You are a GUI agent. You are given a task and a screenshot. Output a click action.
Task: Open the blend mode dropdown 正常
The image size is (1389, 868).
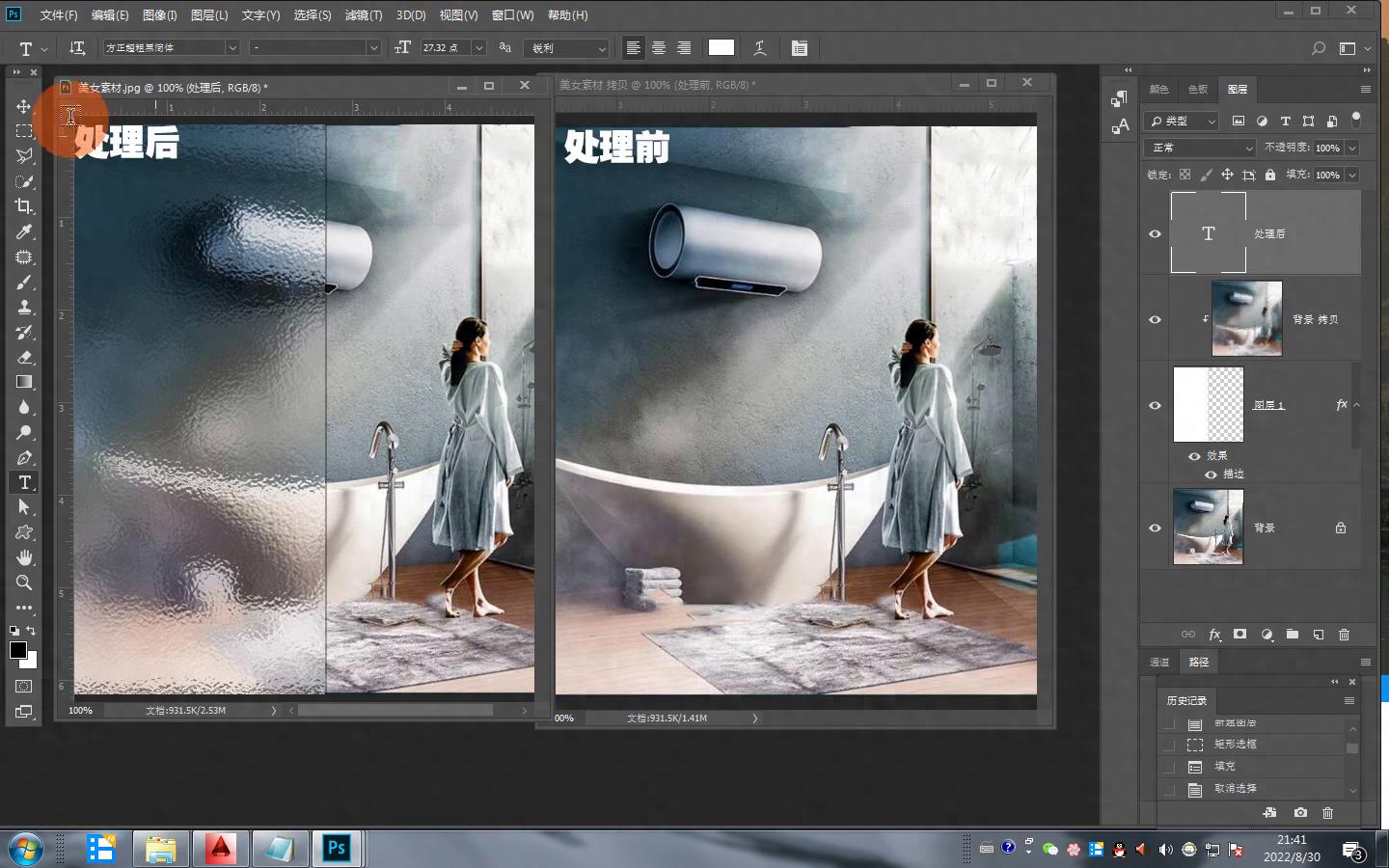coord(1200,148)
